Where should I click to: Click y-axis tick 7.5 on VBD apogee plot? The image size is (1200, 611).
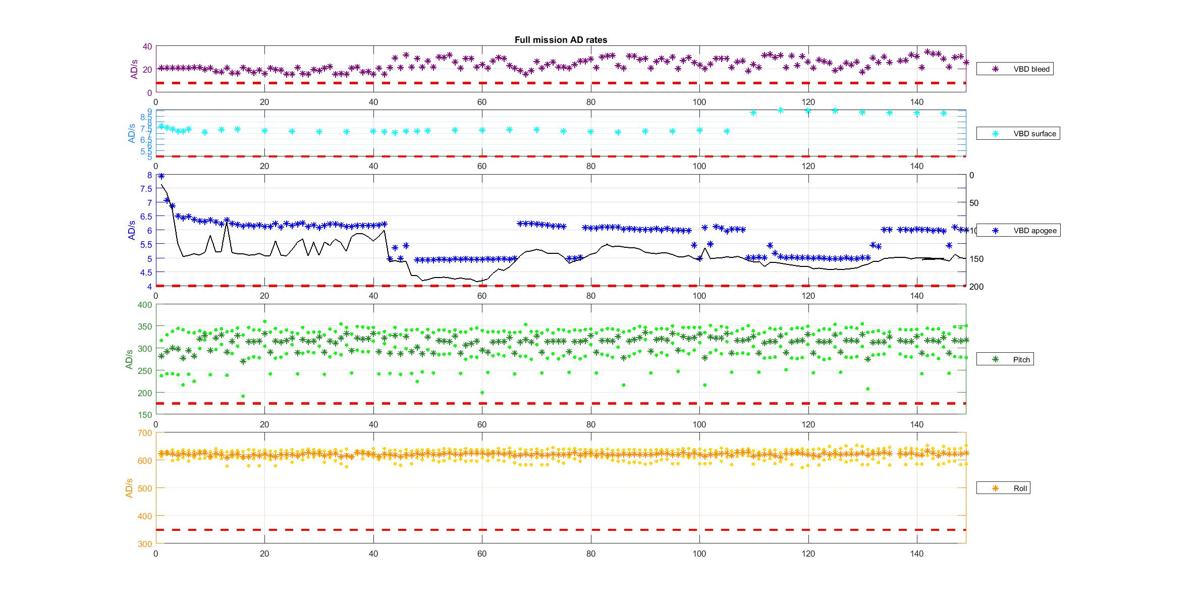145,189
